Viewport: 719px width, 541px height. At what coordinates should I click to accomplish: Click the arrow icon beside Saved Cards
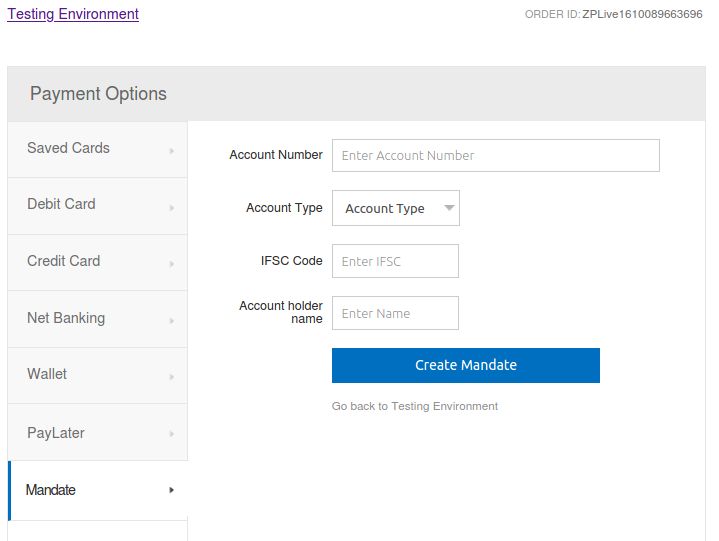click(172, 151)
